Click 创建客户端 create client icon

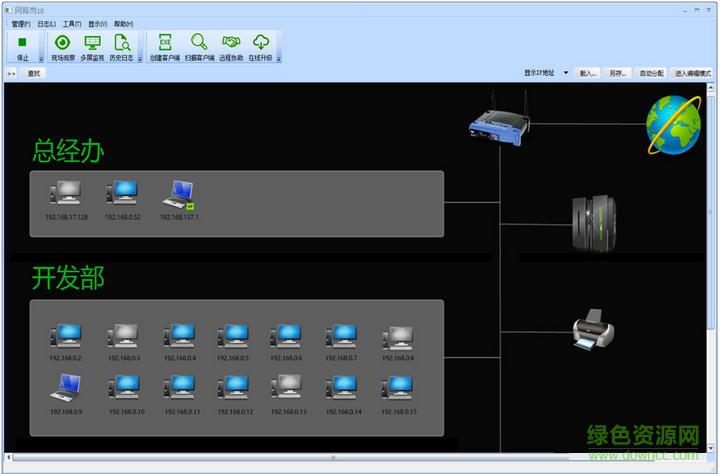click(x=165, y=43)
